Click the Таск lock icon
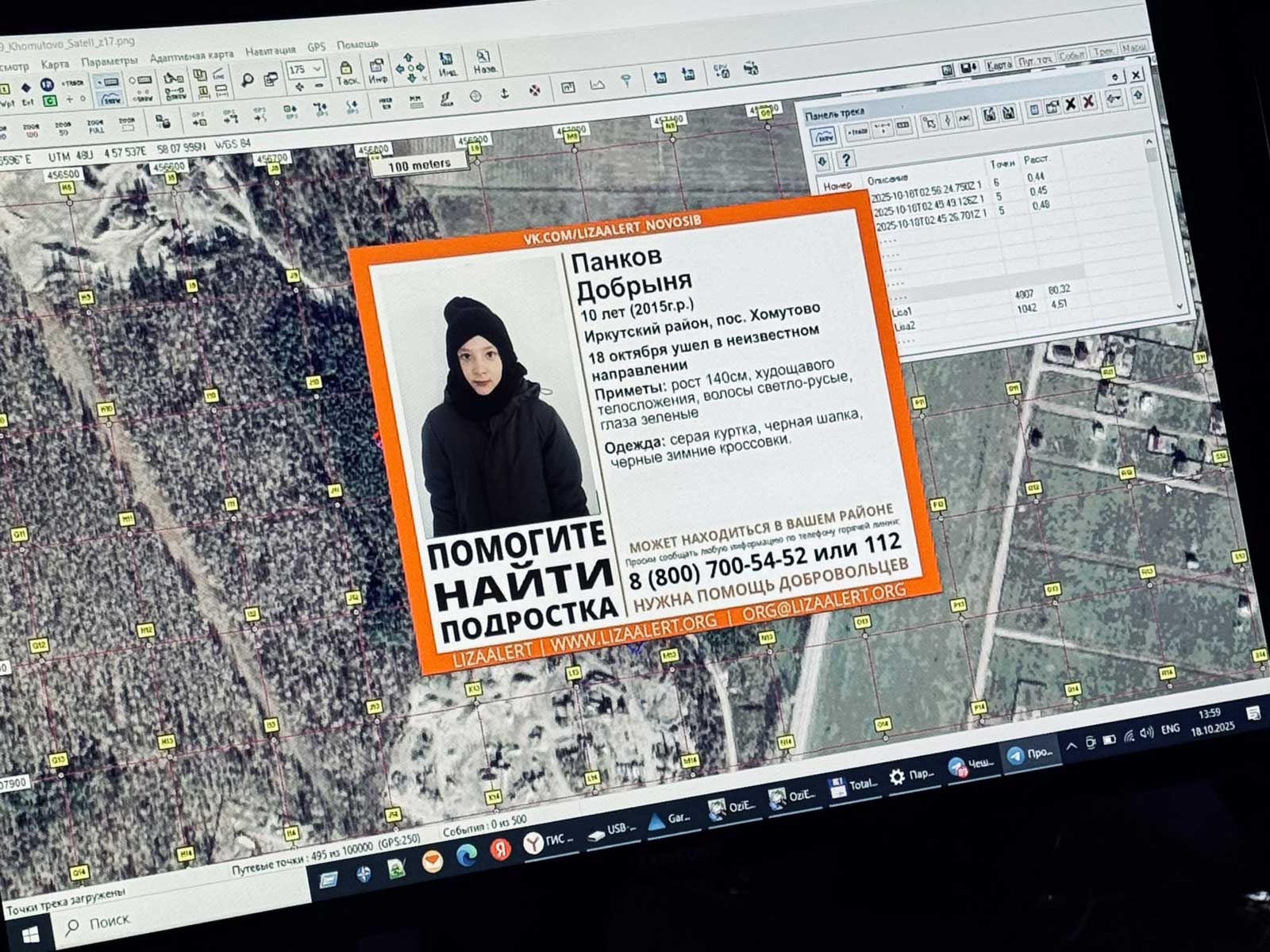Viewport: 1270px width, 952px height. [347, 73]
